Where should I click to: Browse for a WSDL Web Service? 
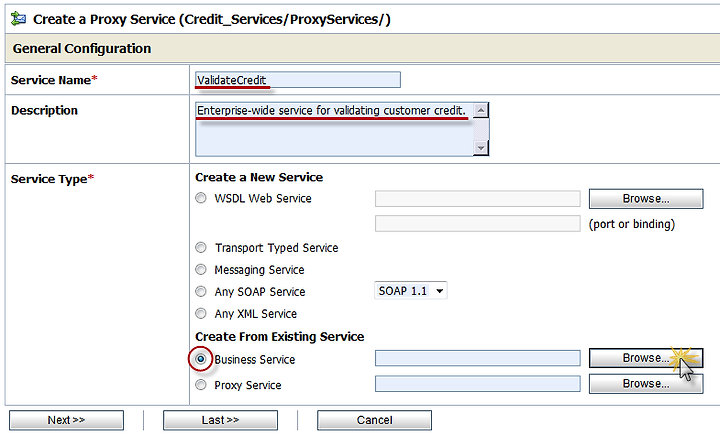click(x=646, y=198)
